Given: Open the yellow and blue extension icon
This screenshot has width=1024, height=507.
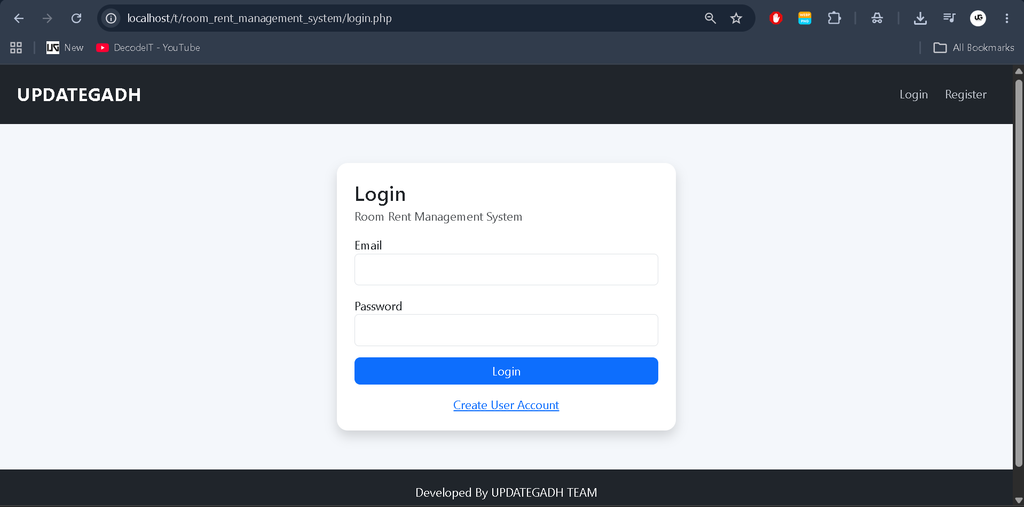Looking at the screenshot, I should click(805, 18).
